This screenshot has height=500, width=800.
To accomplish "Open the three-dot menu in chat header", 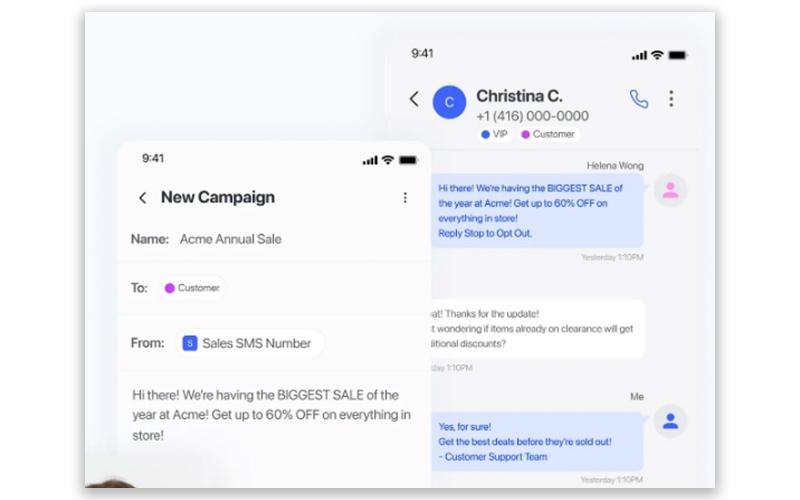I will (x=671, y=98).
